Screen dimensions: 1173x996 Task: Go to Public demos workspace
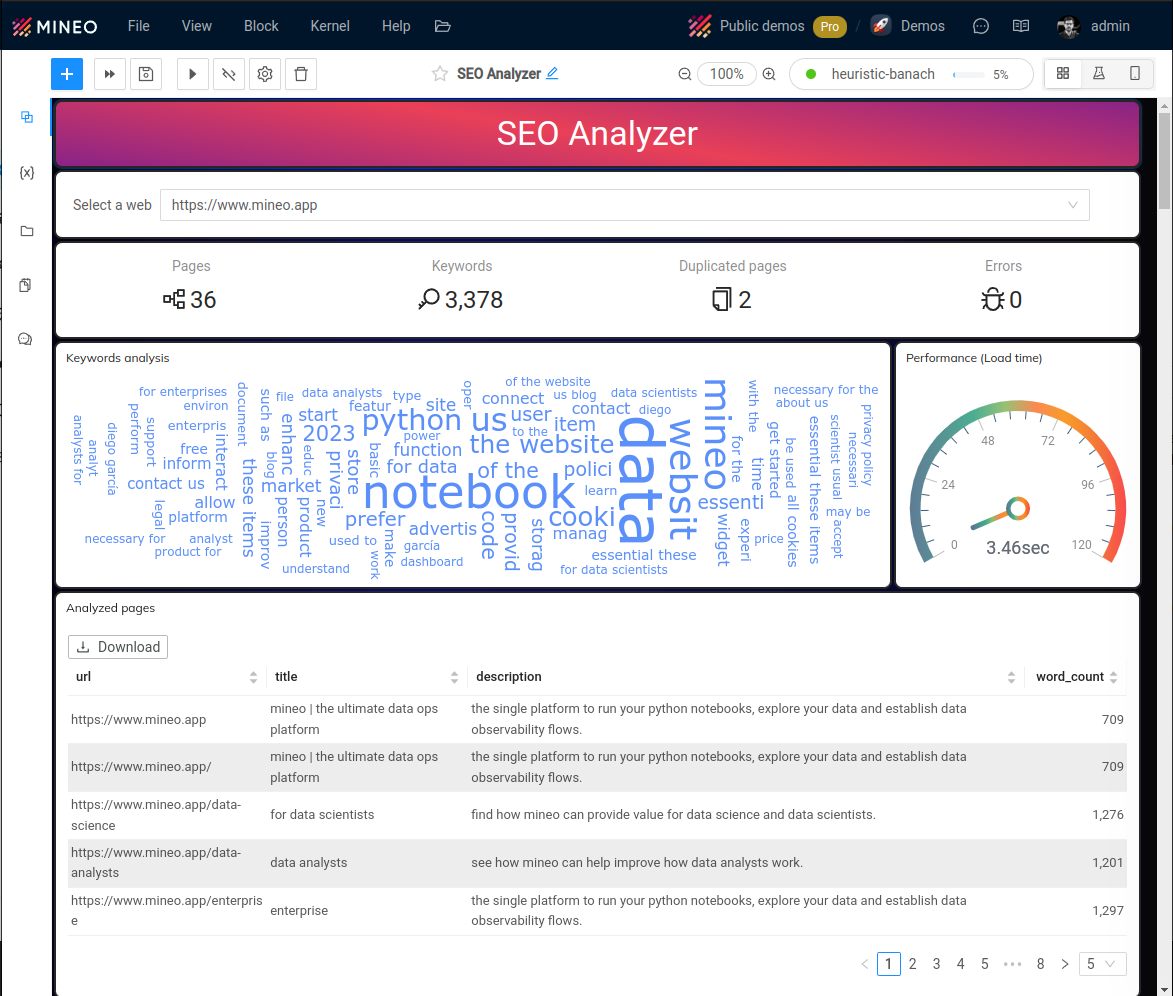[x=762, y=26]
